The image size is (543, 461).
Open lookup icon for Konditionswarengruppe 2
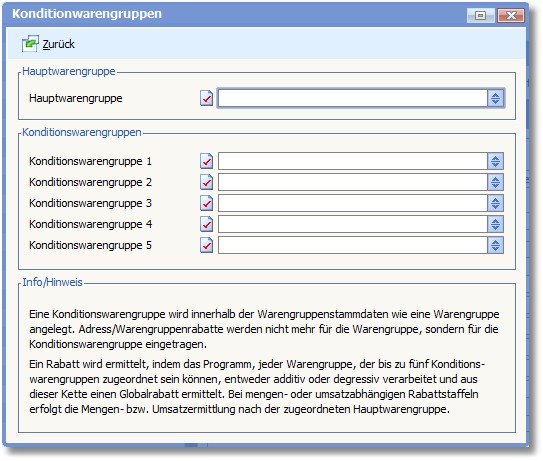[x=206, y=182]
